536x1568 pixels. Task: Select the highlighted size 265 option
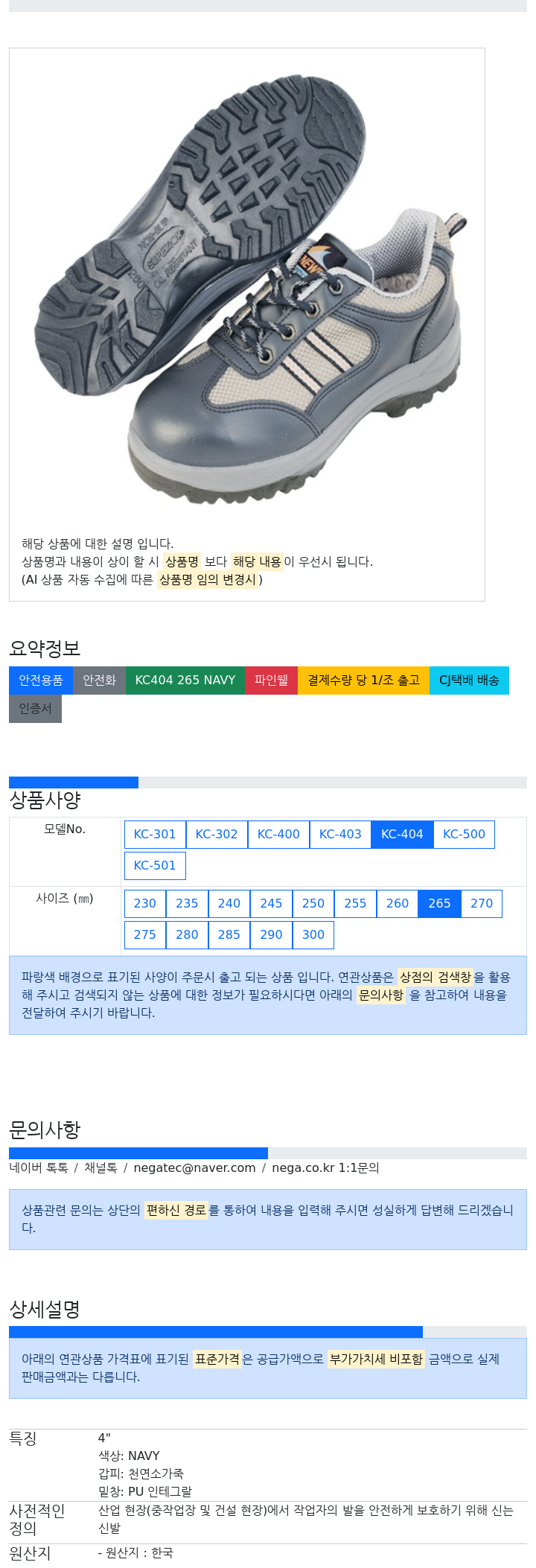pos(439,904)
